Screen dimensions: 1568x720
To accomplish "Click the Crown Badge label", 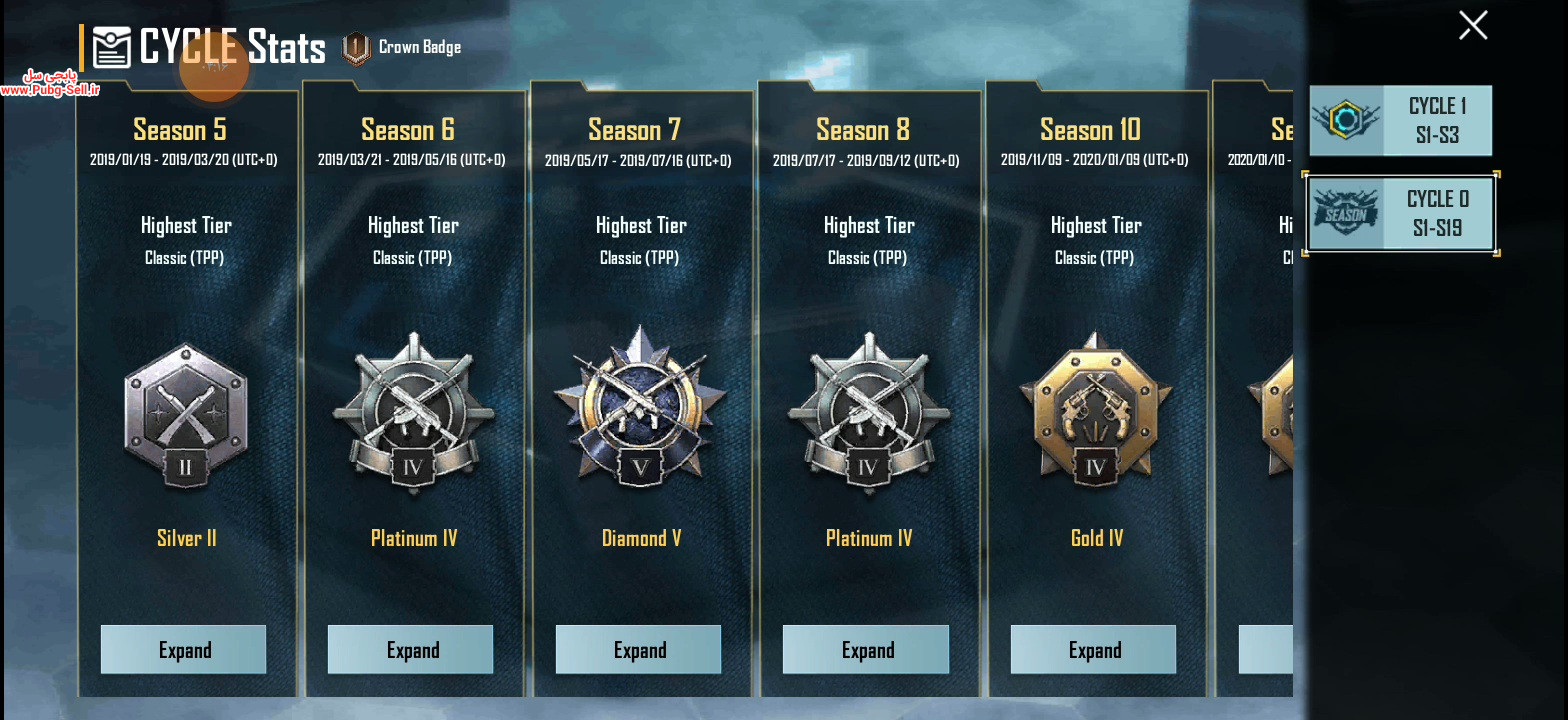I will (x=420, y=47).
